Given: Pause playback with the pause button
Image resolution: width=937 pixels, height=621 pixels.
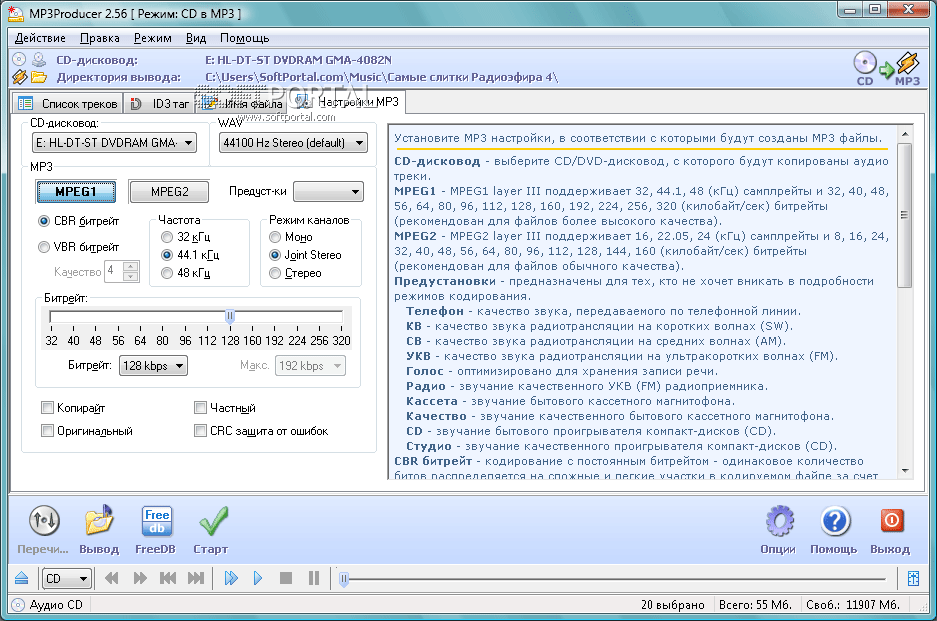Looking at the screenshot, I should click(314, 578).
